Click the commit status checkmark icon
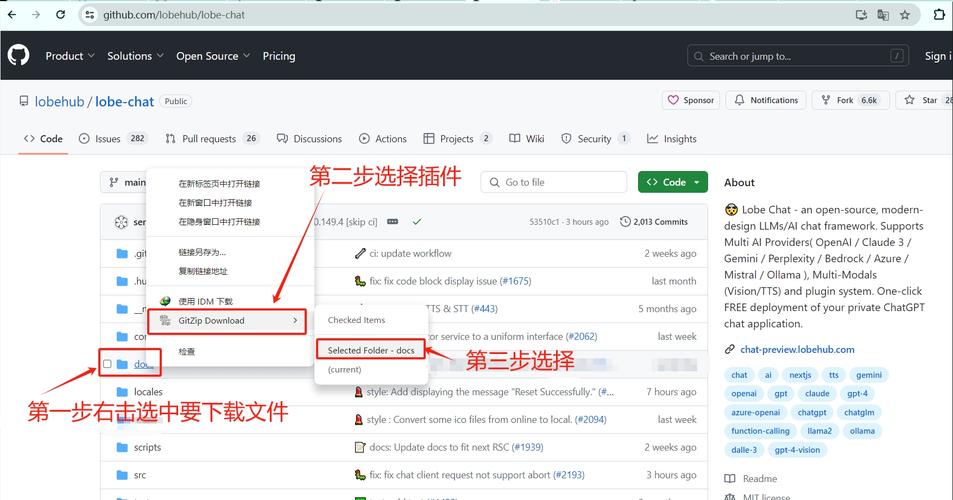Image resolution: width=953 pixels, height=500 pixels. pos(416,221)
